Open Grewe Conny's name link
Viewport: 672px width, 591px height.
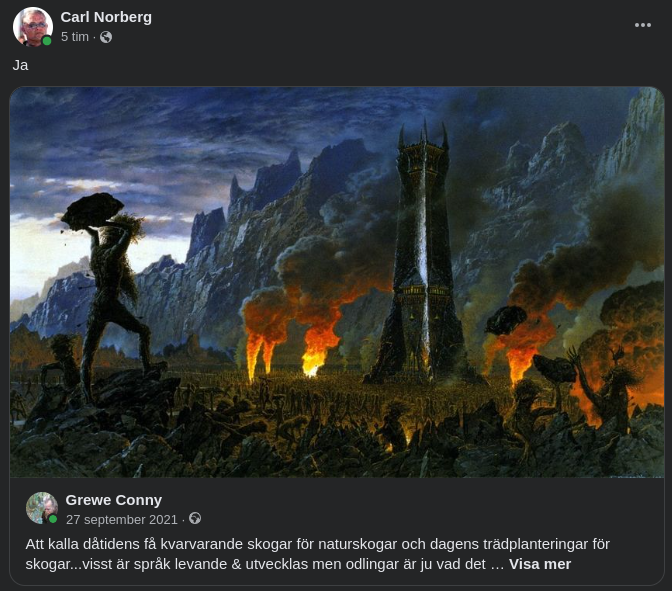point(114,500)
